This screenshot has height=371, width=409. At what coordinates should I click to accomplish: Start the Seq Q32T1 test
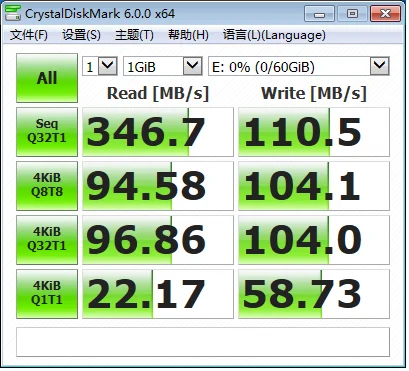(47, 132)
